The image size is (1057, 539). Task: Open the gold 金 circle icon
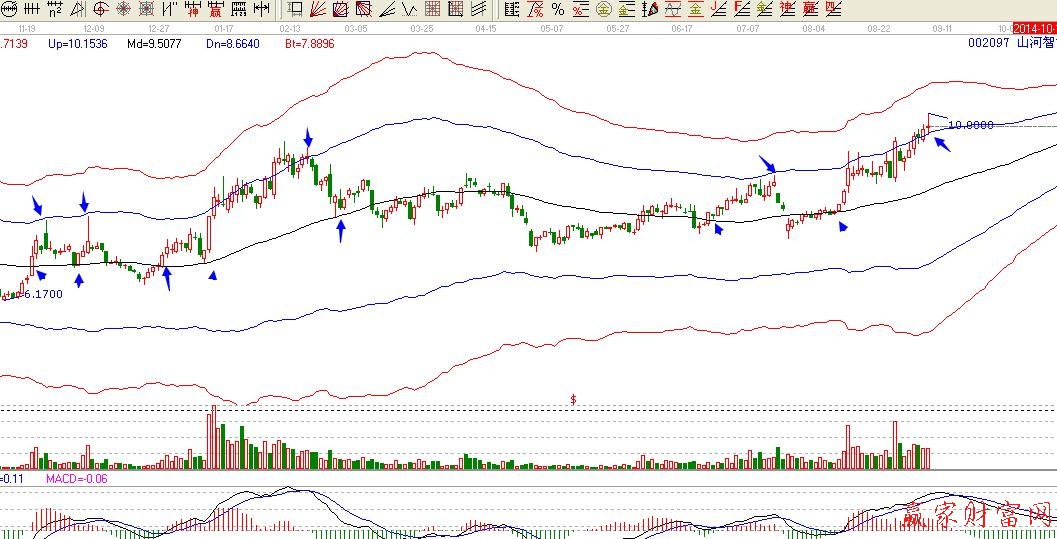[x=603, y=9]
